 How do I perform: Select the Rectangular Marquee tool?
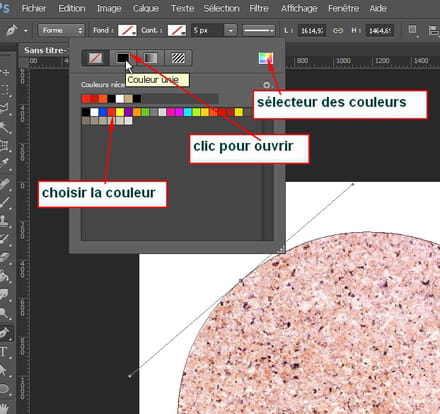tap(5, 90)
